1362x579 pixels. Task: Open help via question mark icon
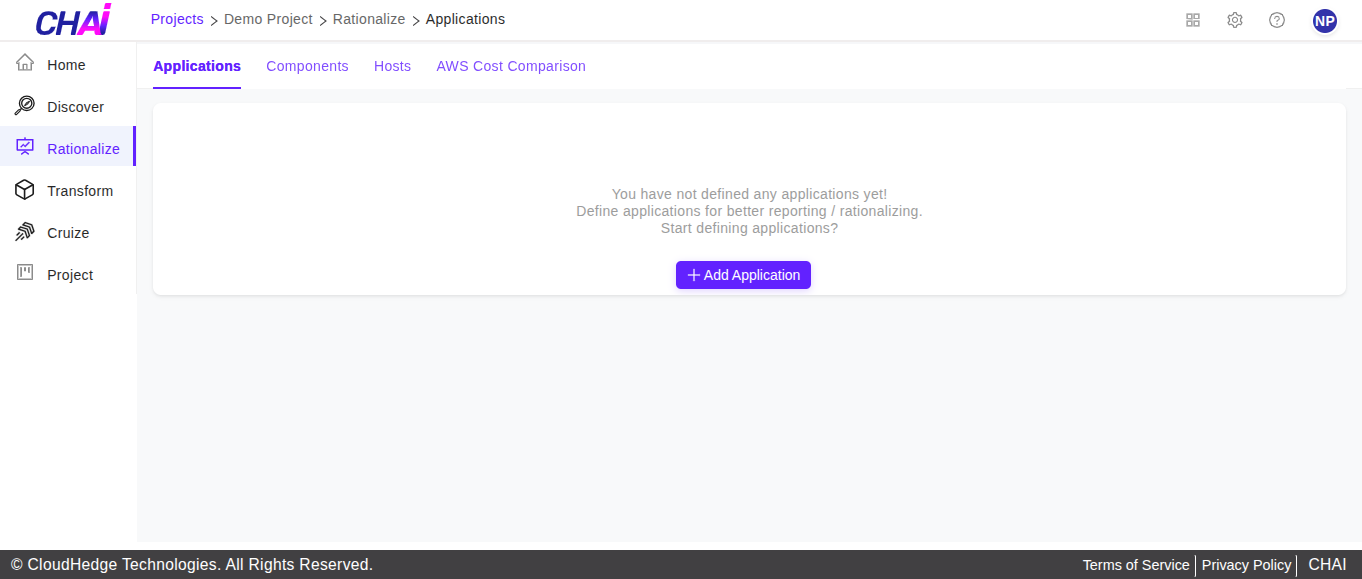tap(1277, 20)
